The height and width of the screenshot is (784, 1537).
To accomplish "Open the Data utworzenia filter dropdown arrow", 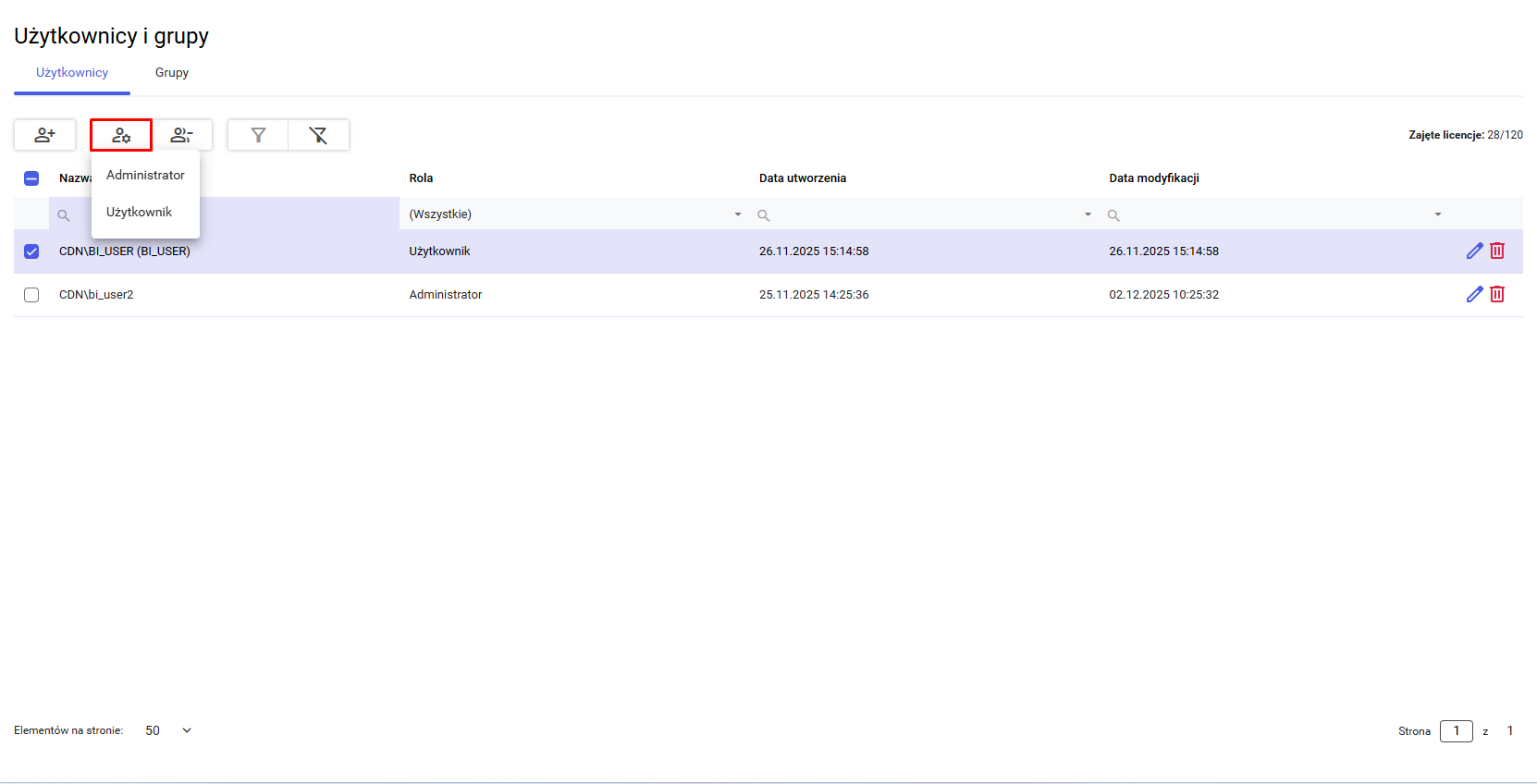I will [x=1088, y=214].
